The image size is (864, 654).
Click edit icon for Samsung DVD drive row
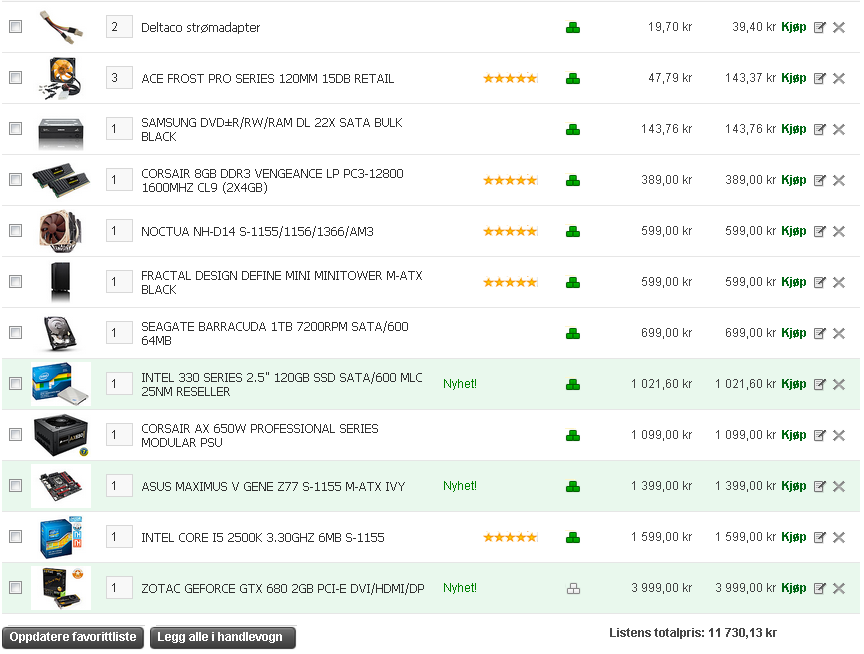[819, 129]
